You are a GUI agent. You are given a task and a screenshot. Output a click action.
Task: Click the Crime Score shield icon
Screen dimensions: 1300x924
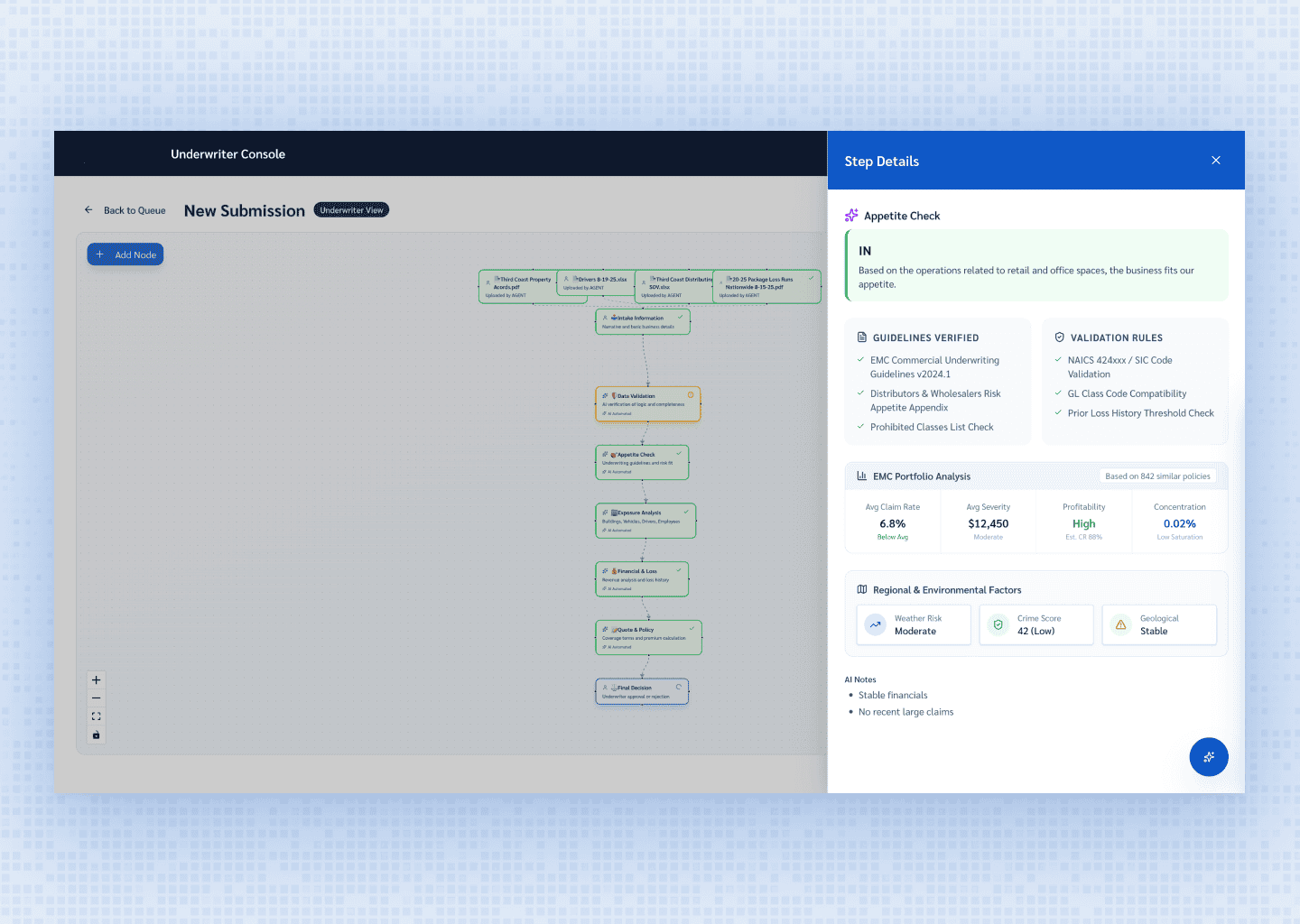click(x=998, y=624)
